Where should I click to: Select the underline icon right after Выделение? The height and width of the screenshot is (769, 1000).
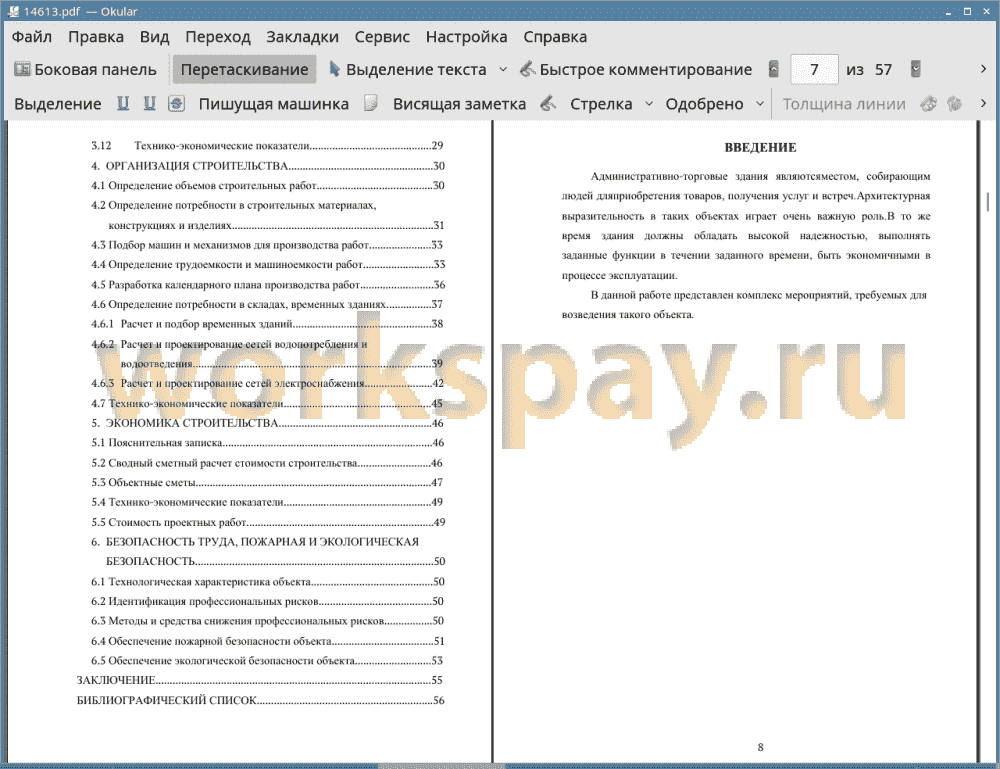pos(122,104)
